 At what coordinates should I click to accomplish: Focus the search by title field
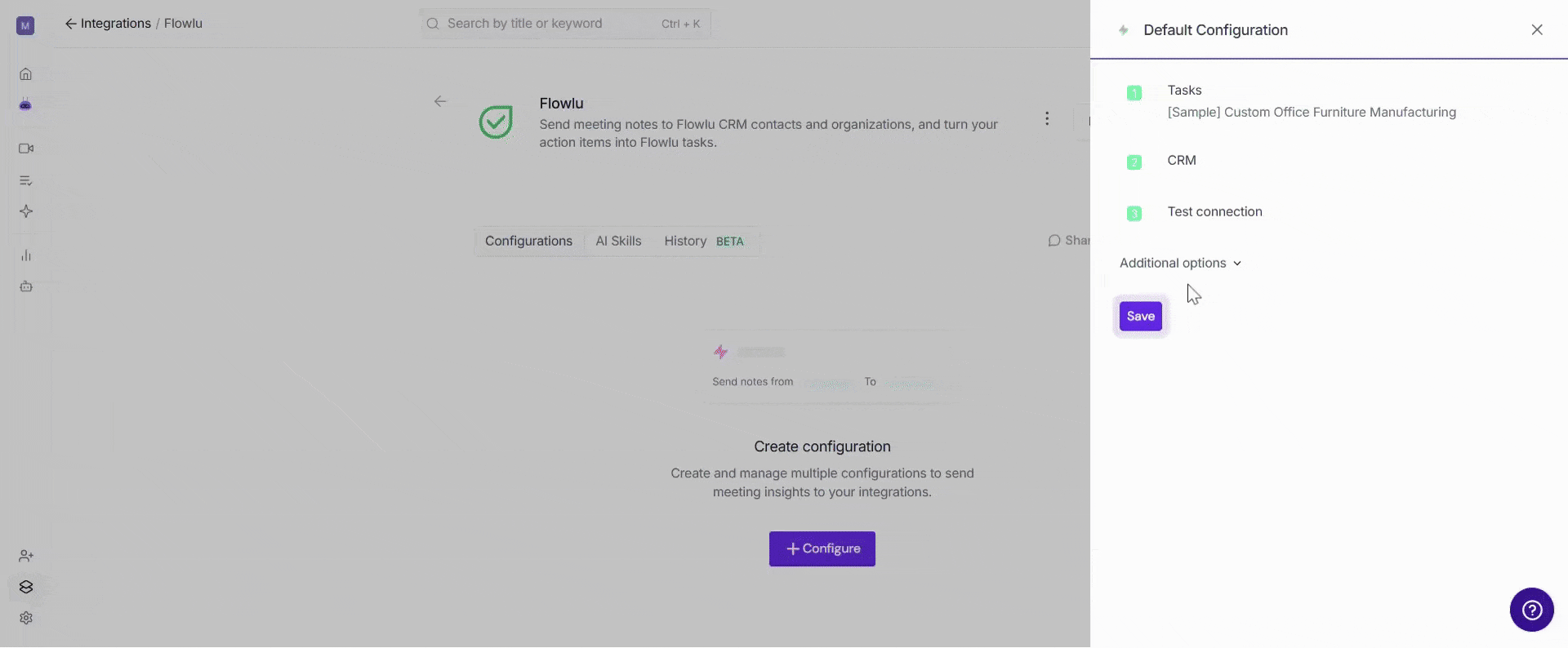point(565,24)
